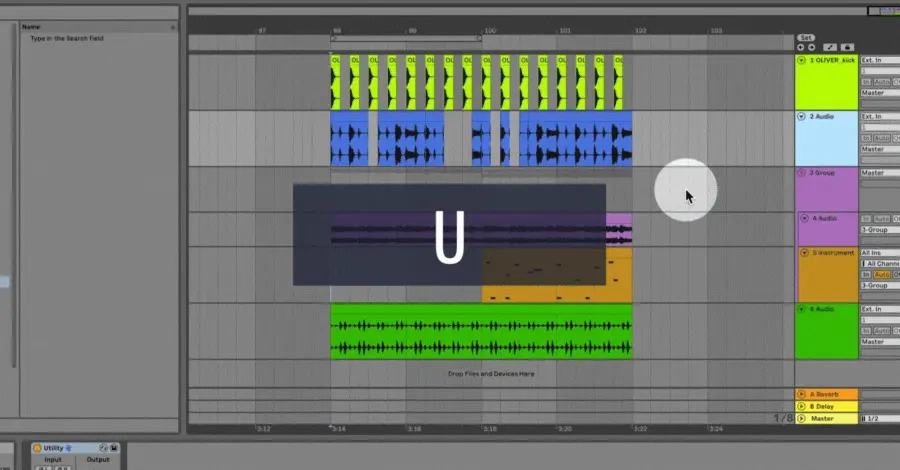Select the green clip on 6 Audio track
Image resolution: width=900 pixels, height=470 pixels.
click(481, 331)
